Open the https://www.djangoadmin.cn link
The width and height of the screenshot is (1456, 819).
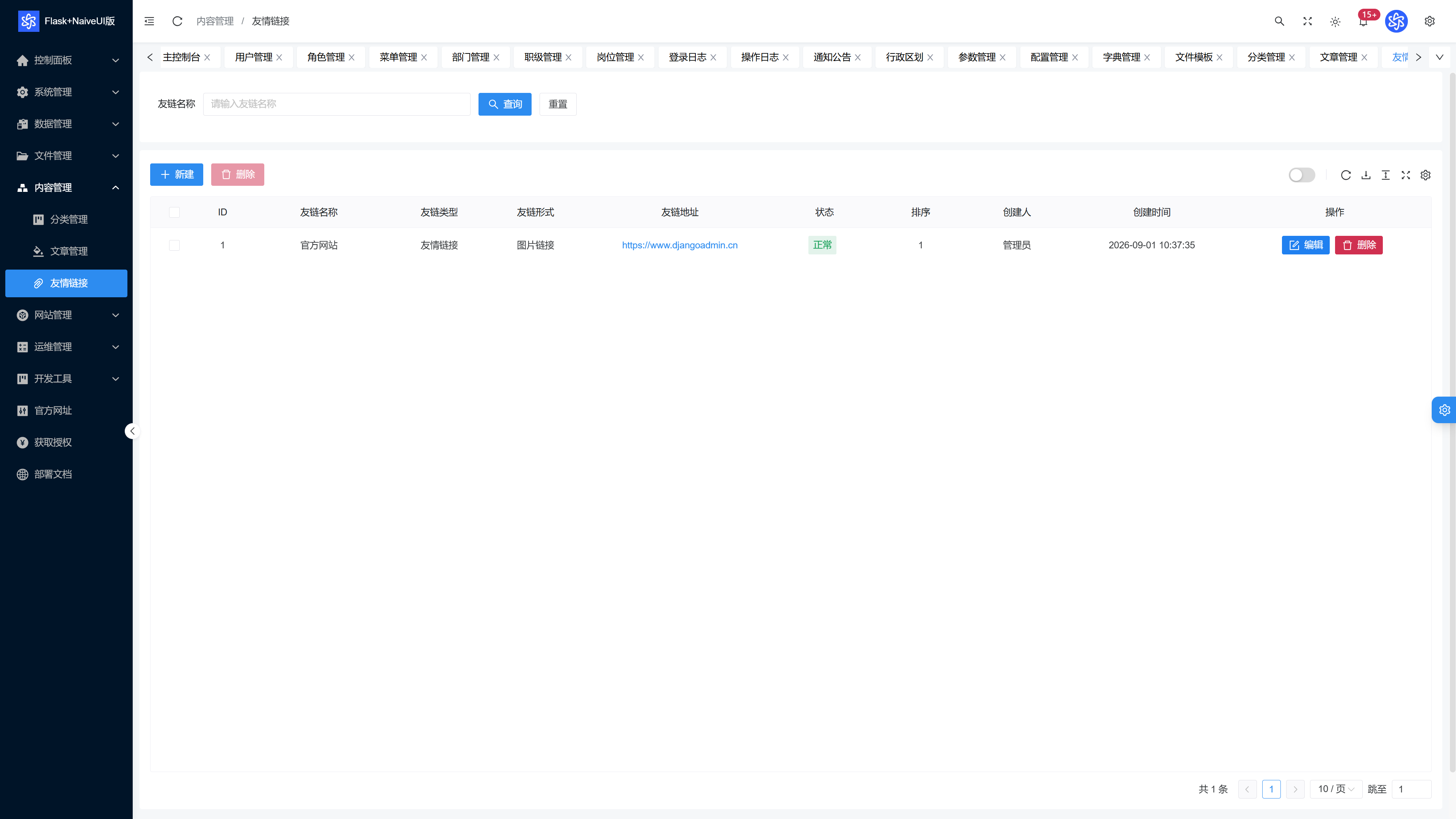point(680,245)
